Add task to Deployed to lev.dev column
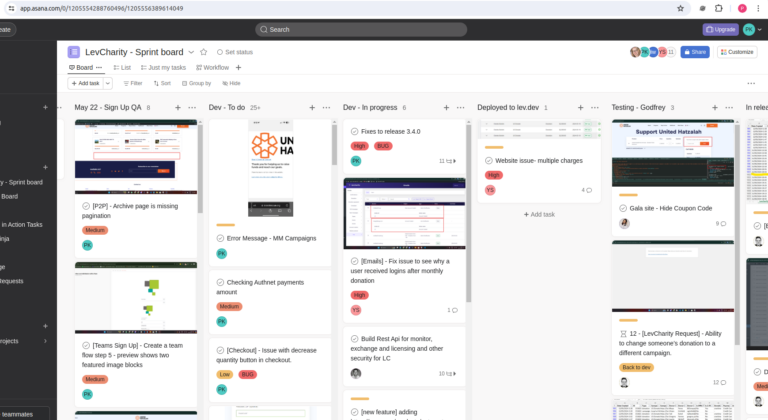The width and height of the screenshot is (768, 420). (x=580, y=107)
